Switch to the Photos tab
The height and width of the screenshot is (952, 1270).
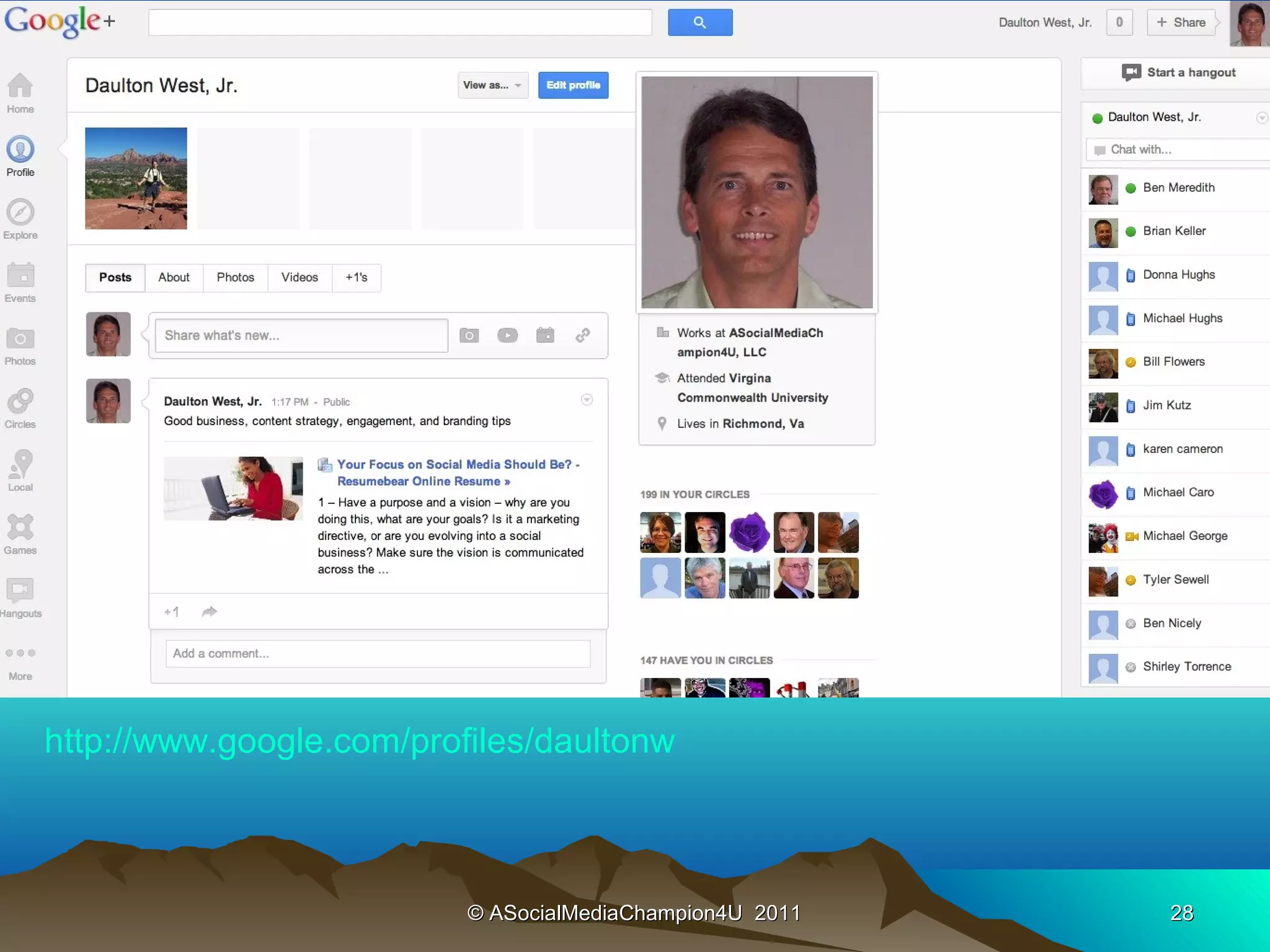click(x=235, y=278)
